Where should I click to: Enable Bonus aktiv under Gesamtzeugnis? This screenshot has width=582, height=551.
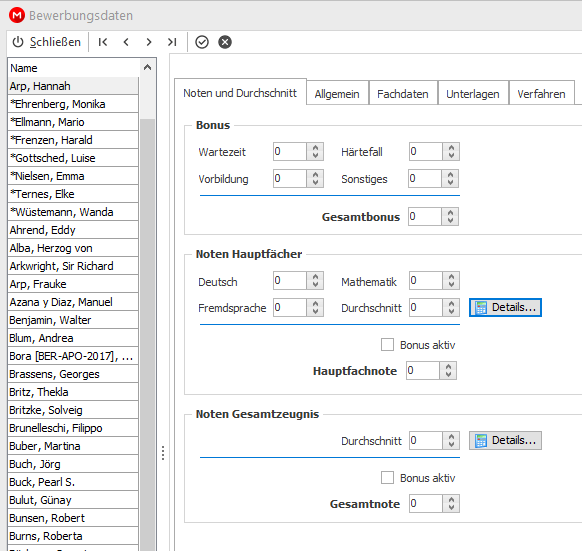click(x=388, y=477)
